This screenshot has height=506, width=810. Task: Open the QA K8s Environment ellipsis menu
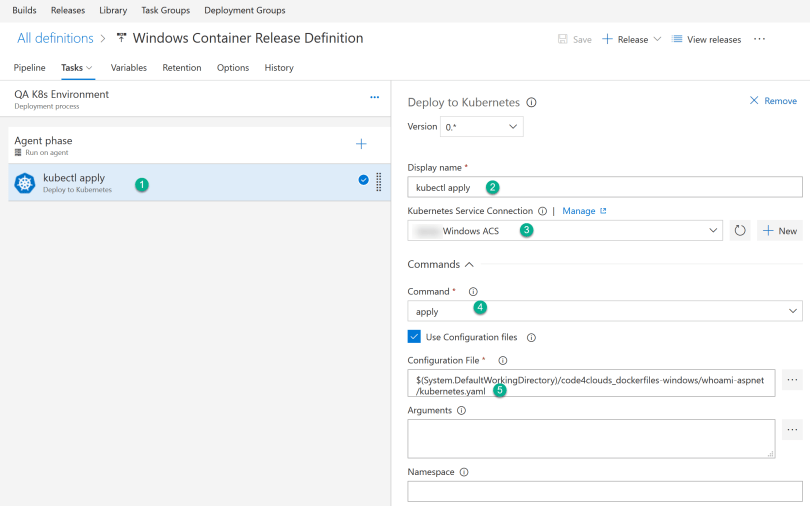[375, 97]
